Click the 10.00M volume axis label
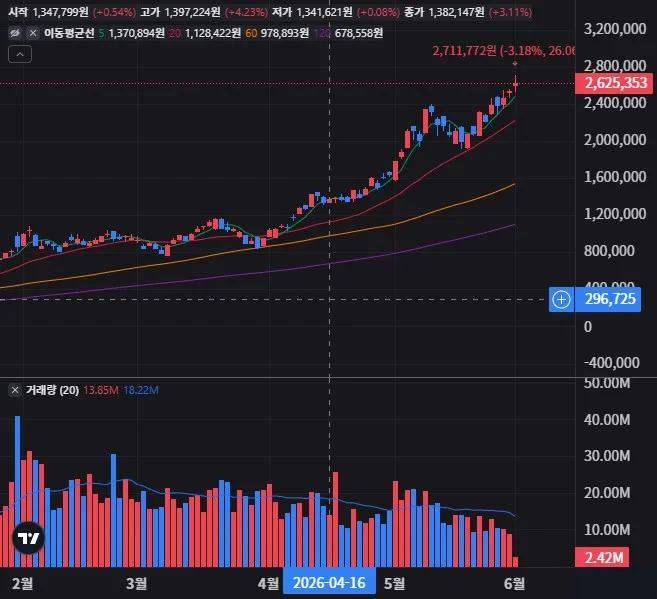657x599 pixels. click(x=607, y=529)
